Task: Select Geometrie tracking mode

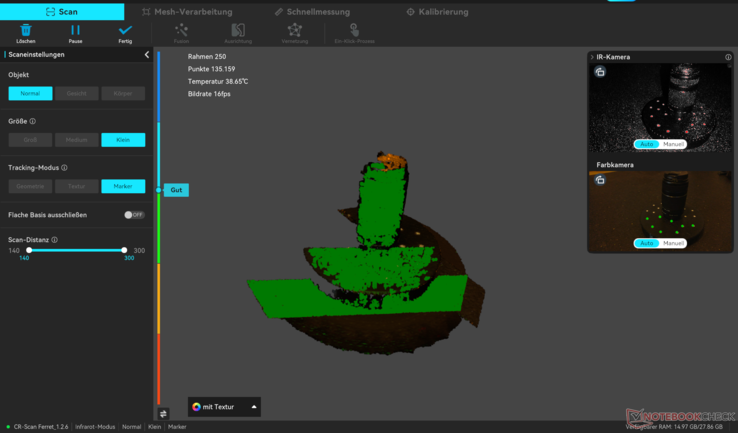Action: pyautogui.click(x=30, y=186)
